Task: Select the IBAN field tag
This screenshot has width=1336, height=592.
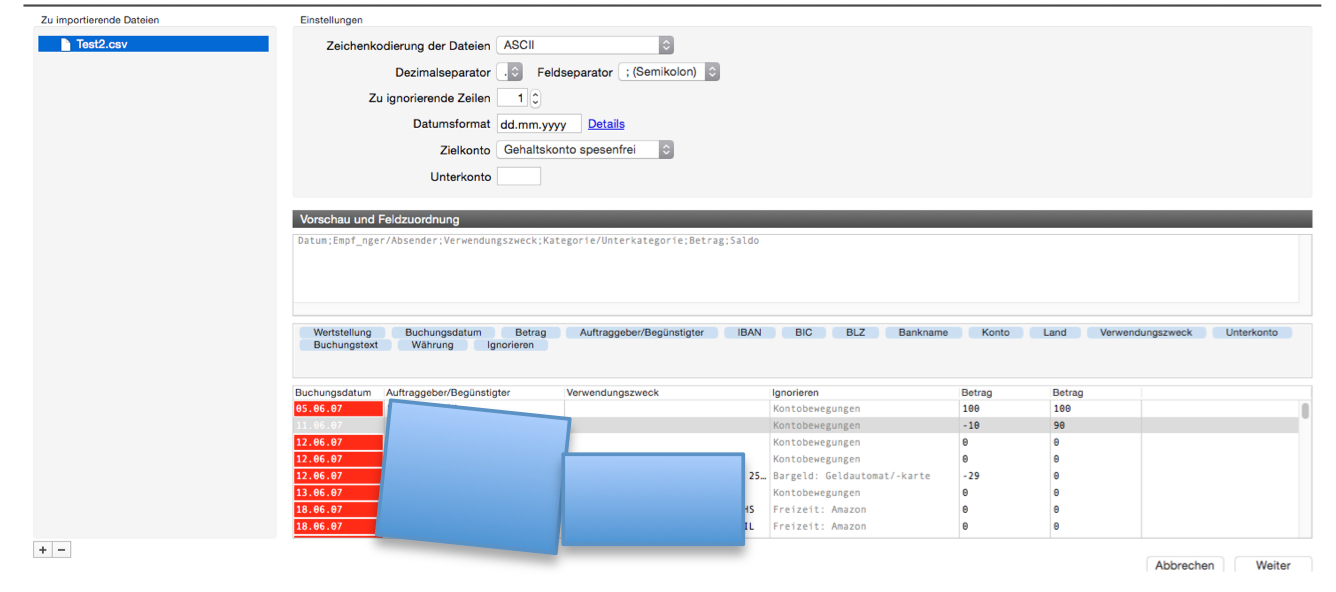Action: tap(749, 333)
